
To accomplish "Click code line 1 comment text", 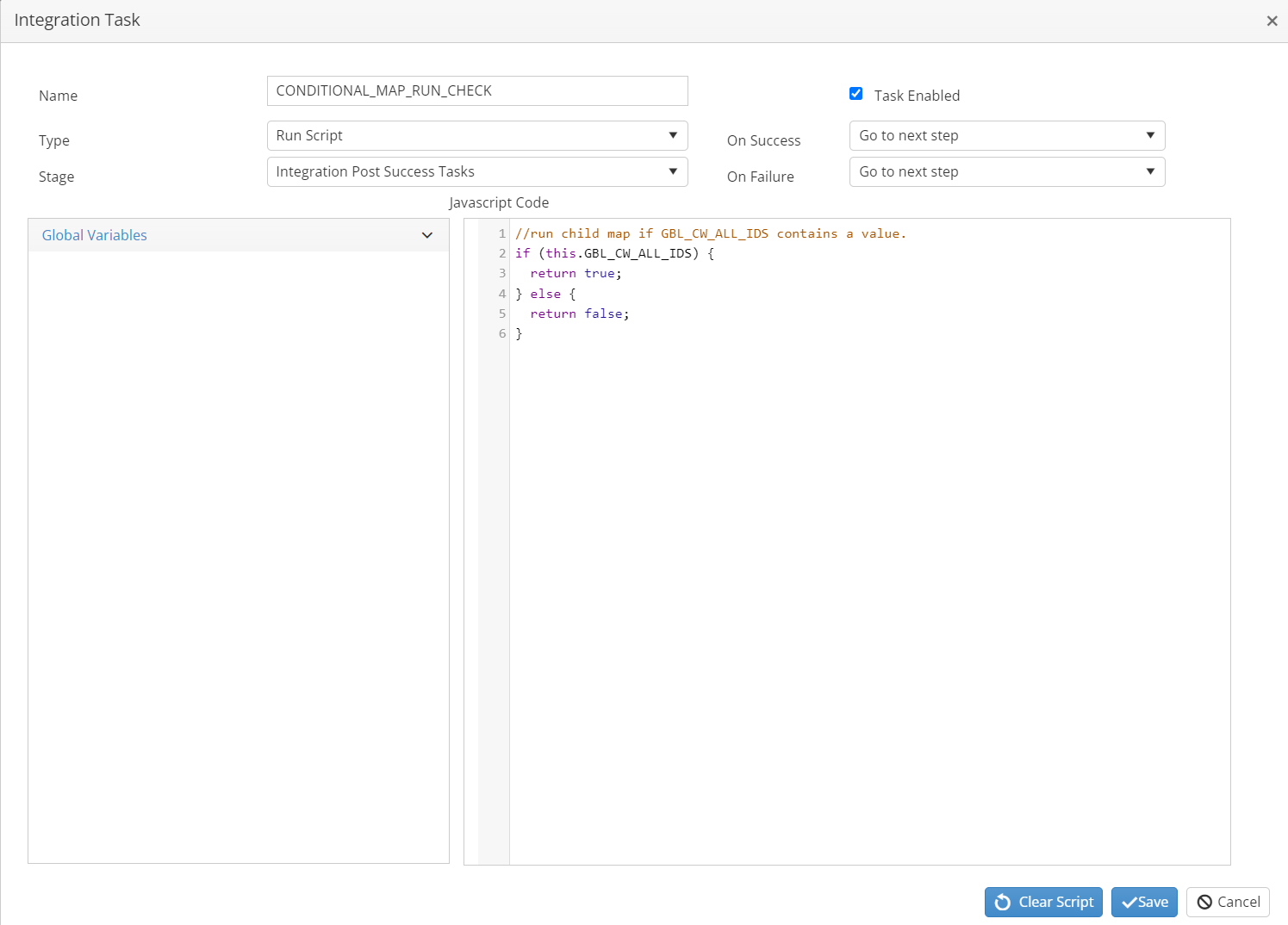I will [711, 233].
